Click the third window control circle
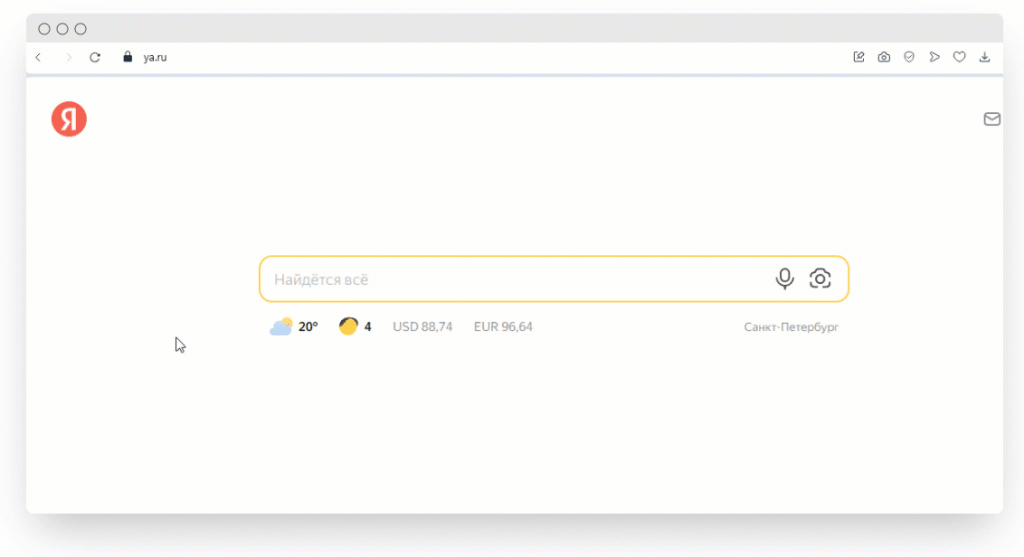This screenshot has width=1024, height=557. 80,29
